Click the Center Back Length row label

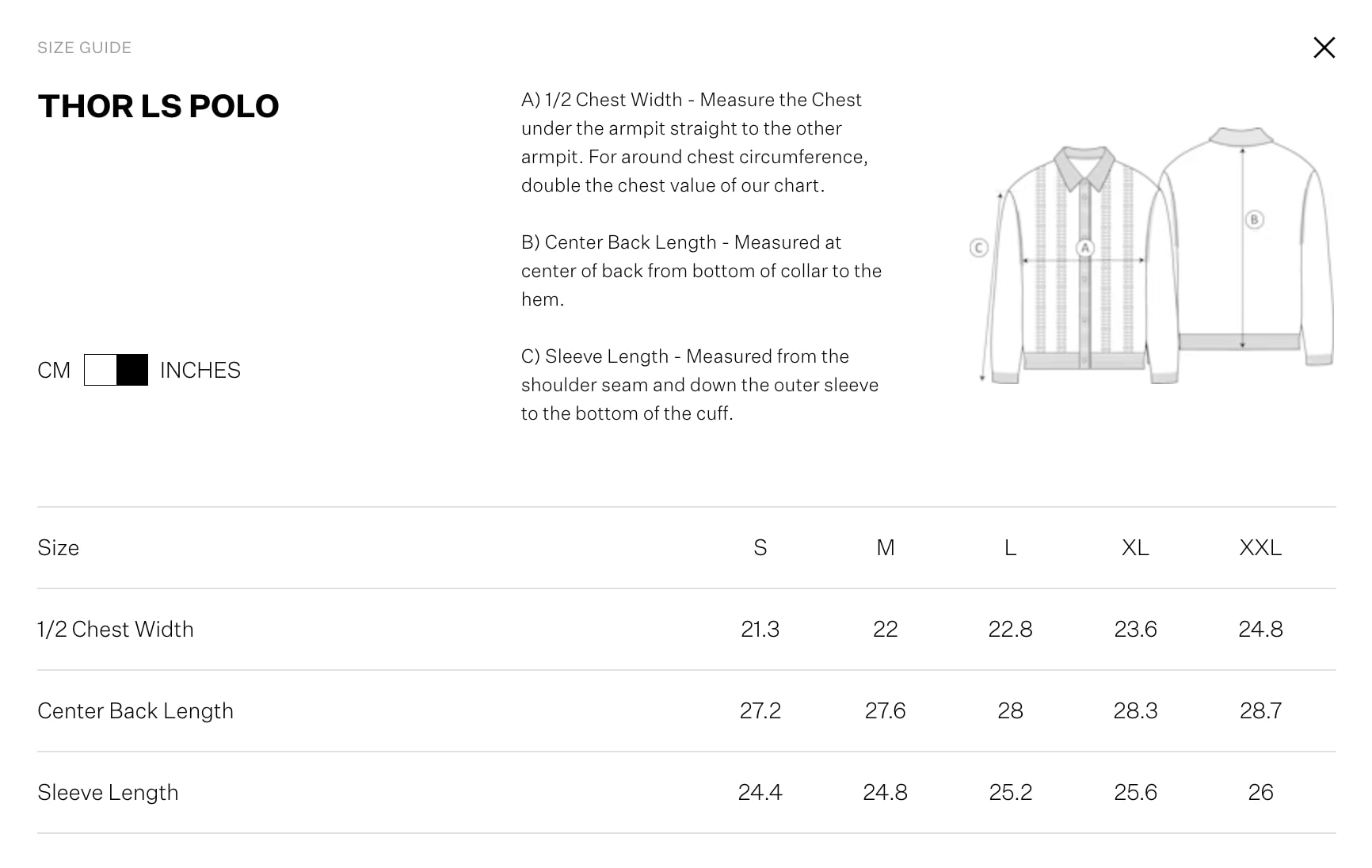coord(135,710)
